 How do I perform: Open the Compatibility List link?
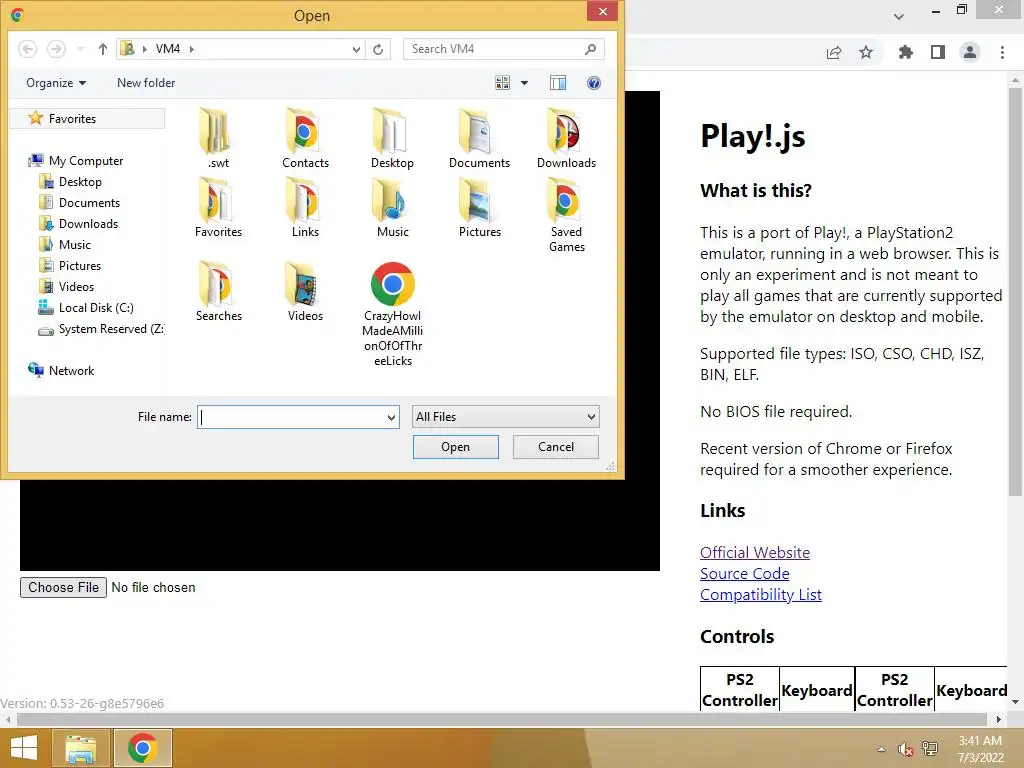761,594
